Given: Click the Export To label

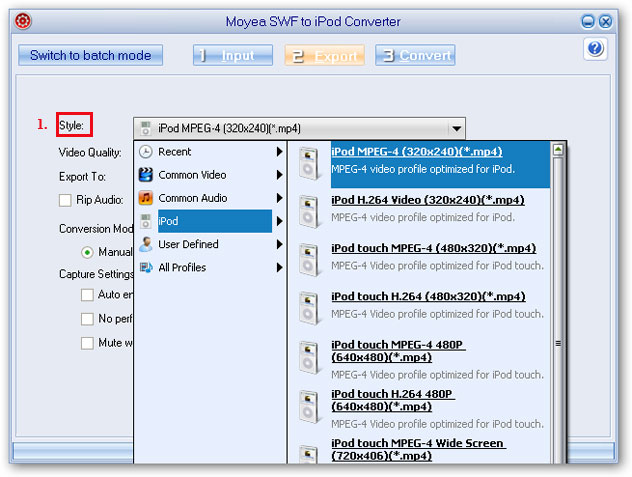Looking at the screenshot, I should [x=82, y=177].
